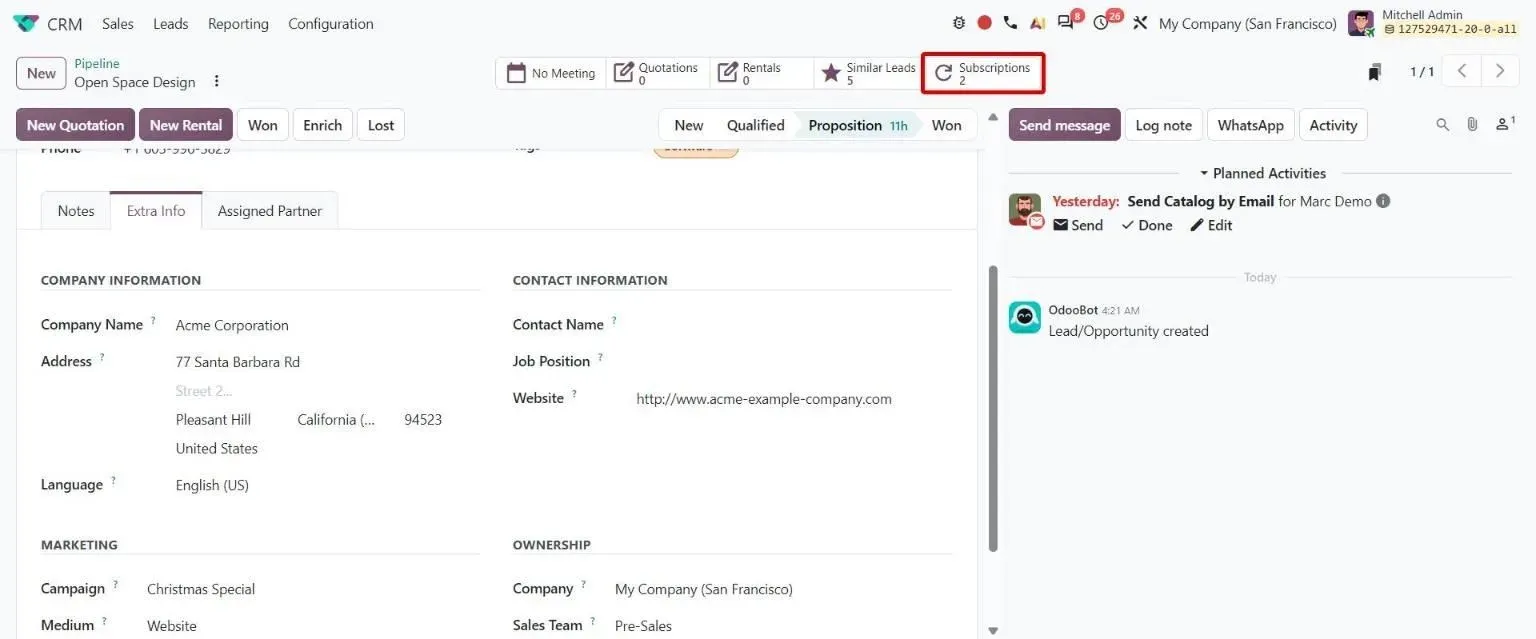Image resolution: width=1536 pixels, height=639 pixels.
Task: Show followers with the person icon
Action: 1504,124
